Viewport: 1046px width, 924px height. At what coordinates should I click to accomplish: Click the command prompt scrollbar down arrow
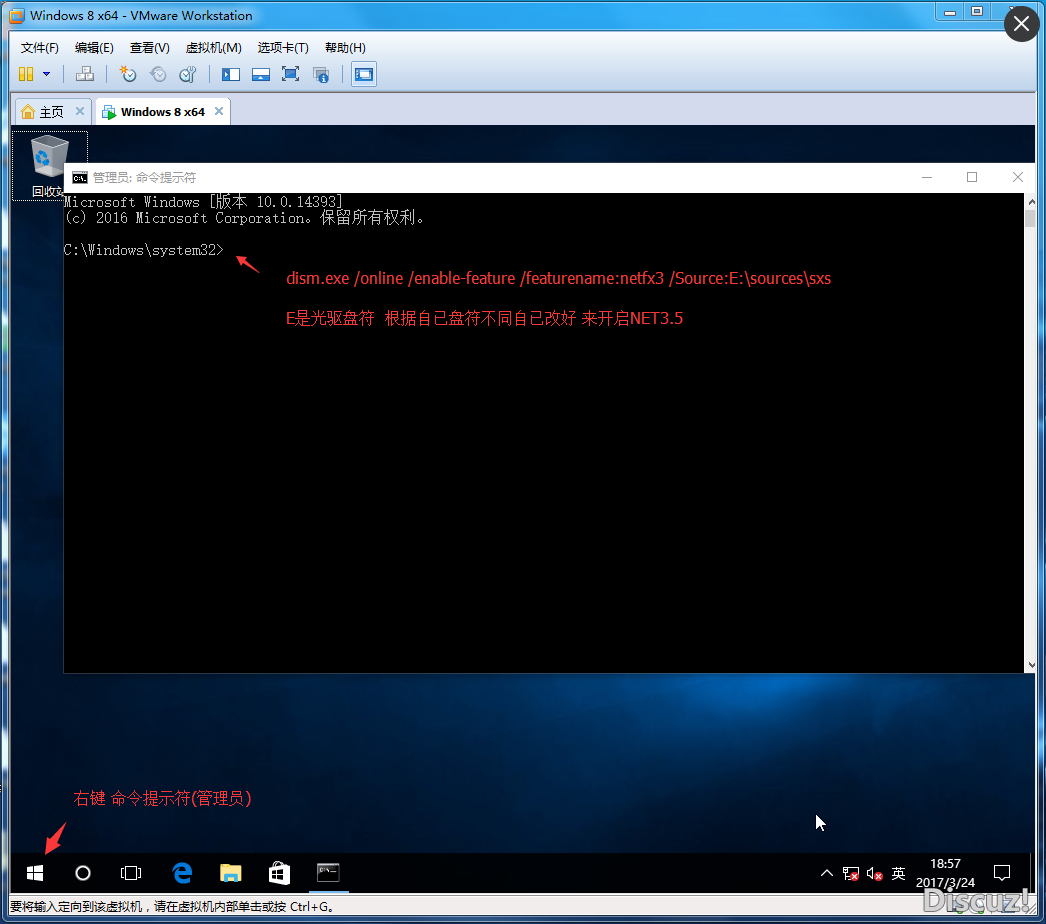coord(1031,665)
